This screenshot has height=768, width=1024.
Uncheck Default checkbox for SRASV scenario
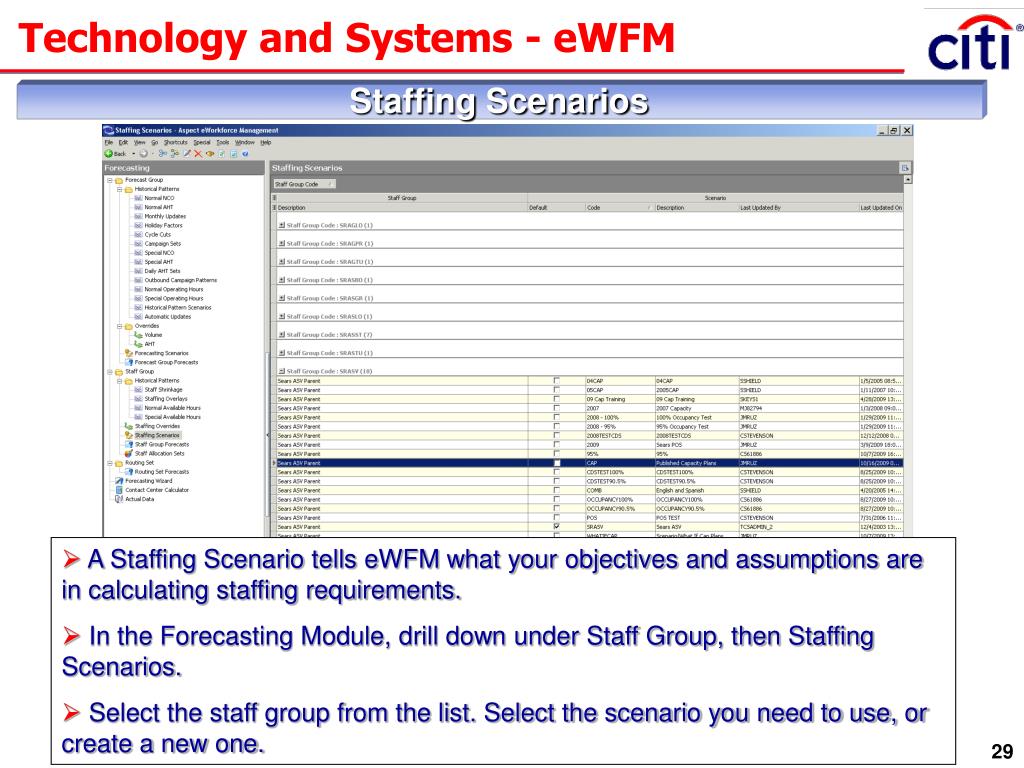tap(556, 526)
